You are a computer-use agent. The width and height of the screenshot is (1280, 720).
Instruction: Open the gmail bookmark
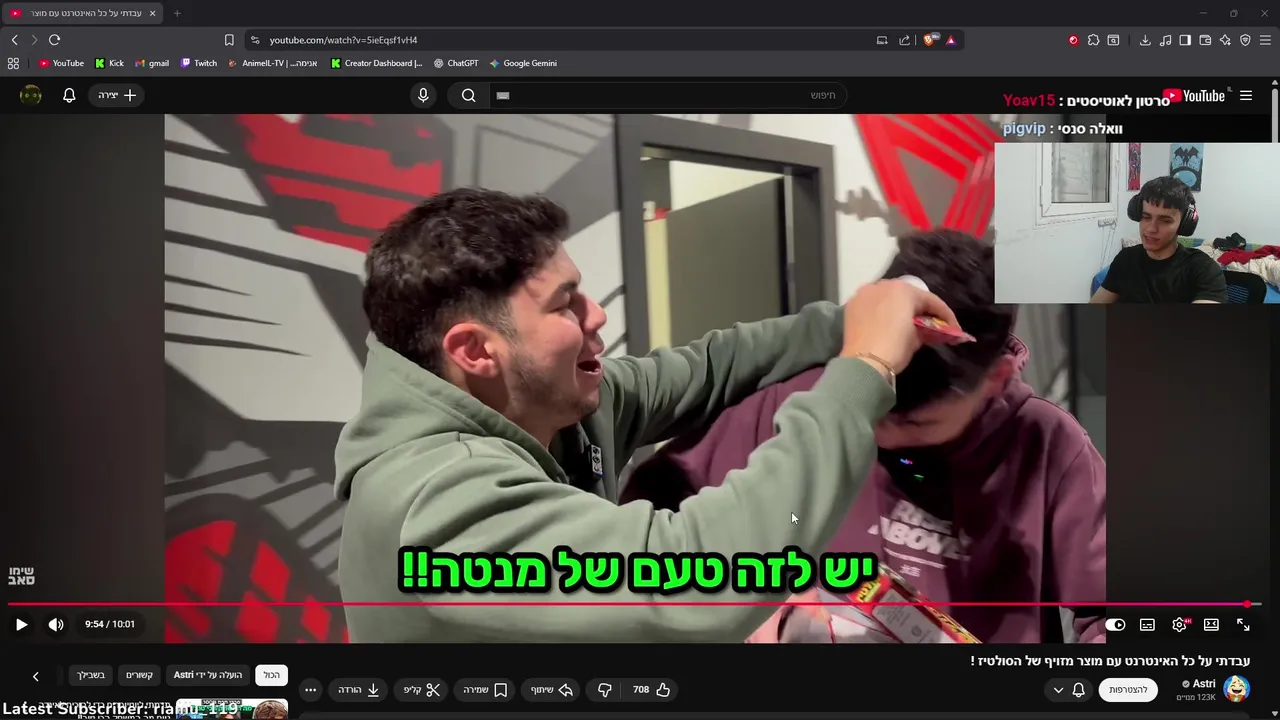[x=152, y=63]
